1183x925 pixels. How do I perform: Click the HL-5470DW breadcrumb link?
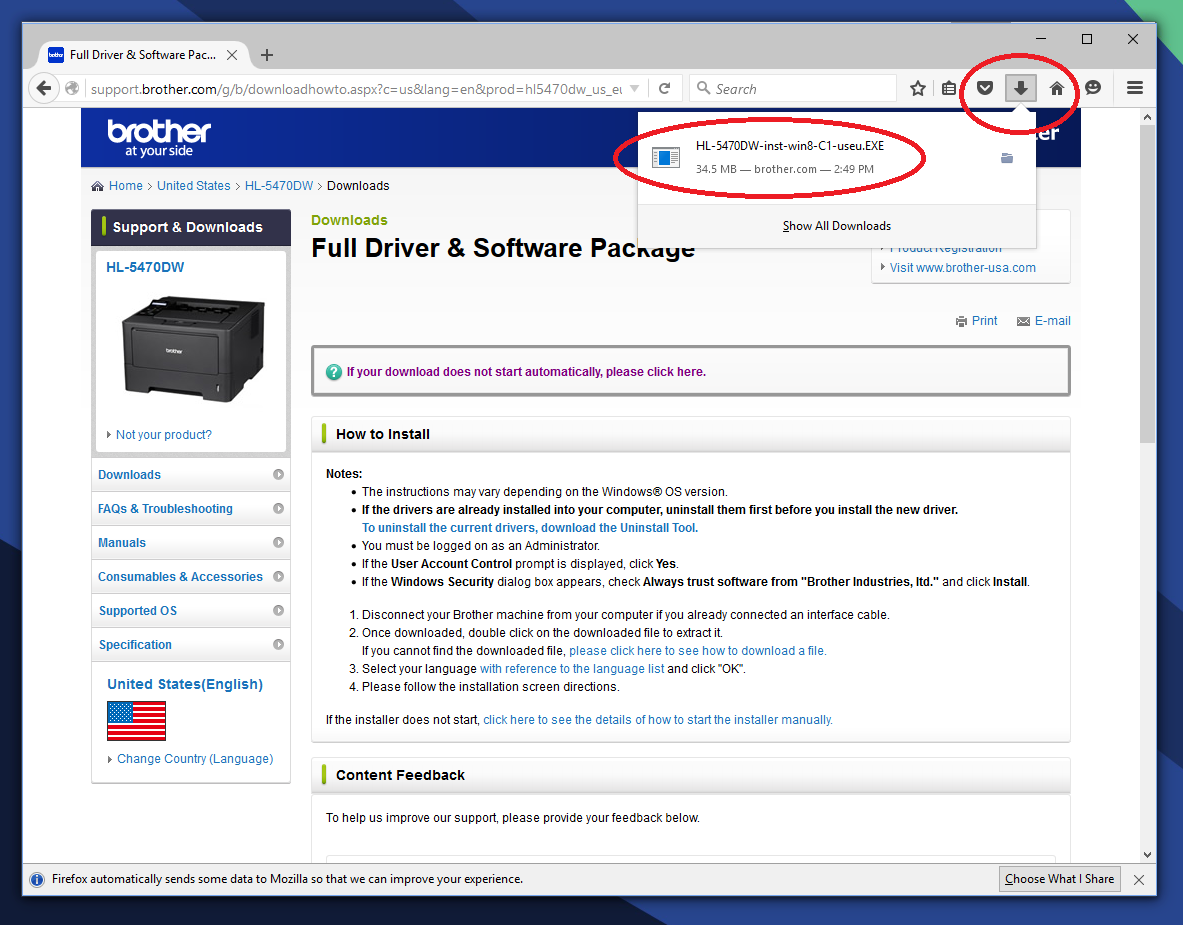coord(278,186)
